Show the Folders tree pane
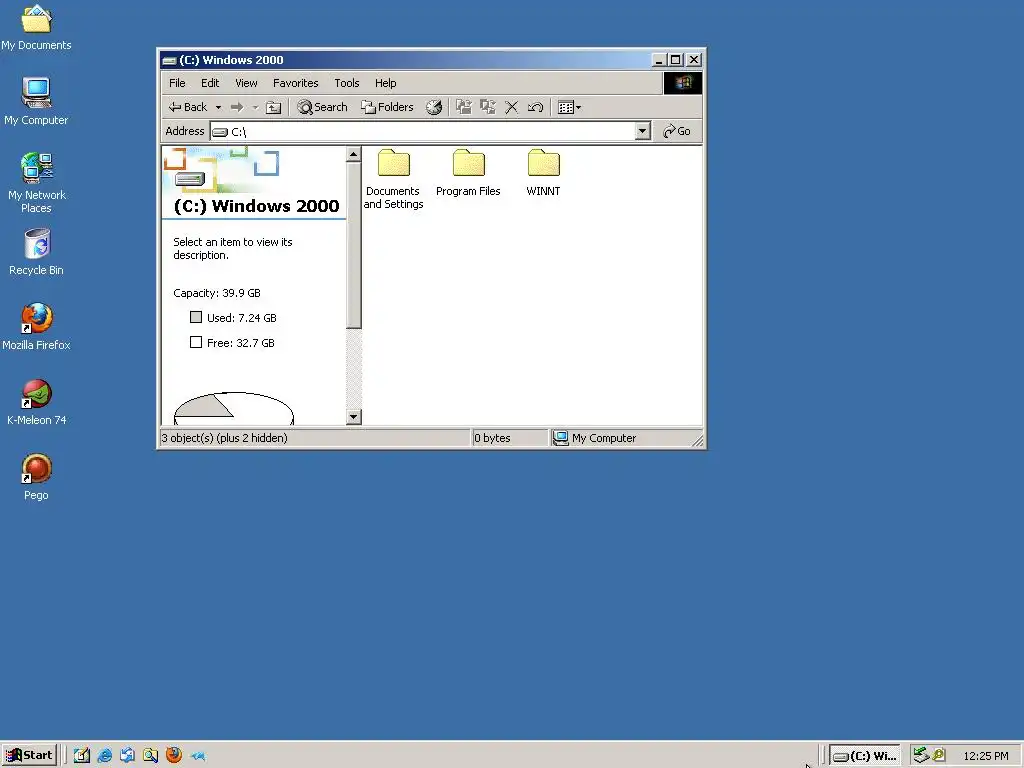Screen dimensions: 1024x768 coord(387,107)
